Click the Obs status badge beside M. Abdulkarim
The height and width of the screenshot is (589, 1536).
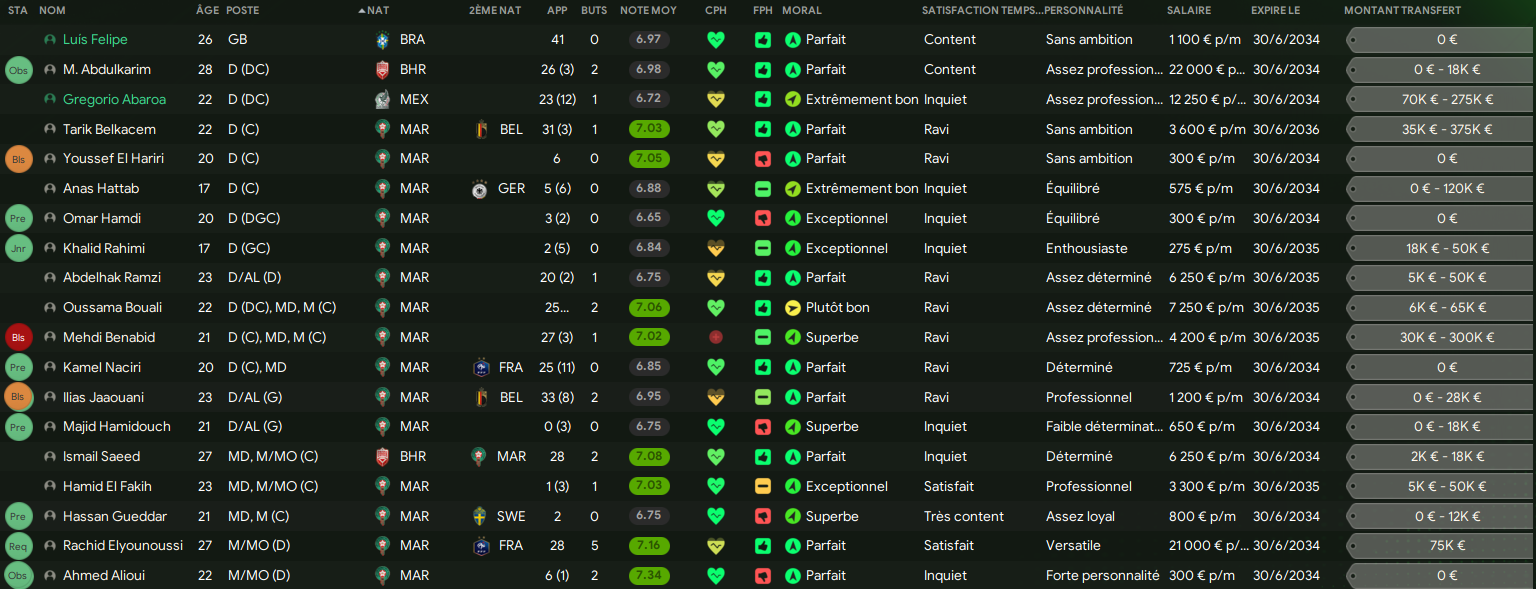18,70
